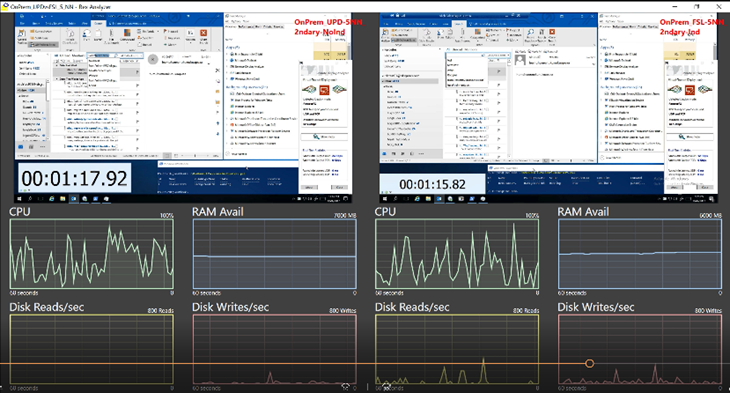The image size is (730, 393).
Task: Click Close Search icon in right Outlook ribbon
Action: [x=552, y=33]
